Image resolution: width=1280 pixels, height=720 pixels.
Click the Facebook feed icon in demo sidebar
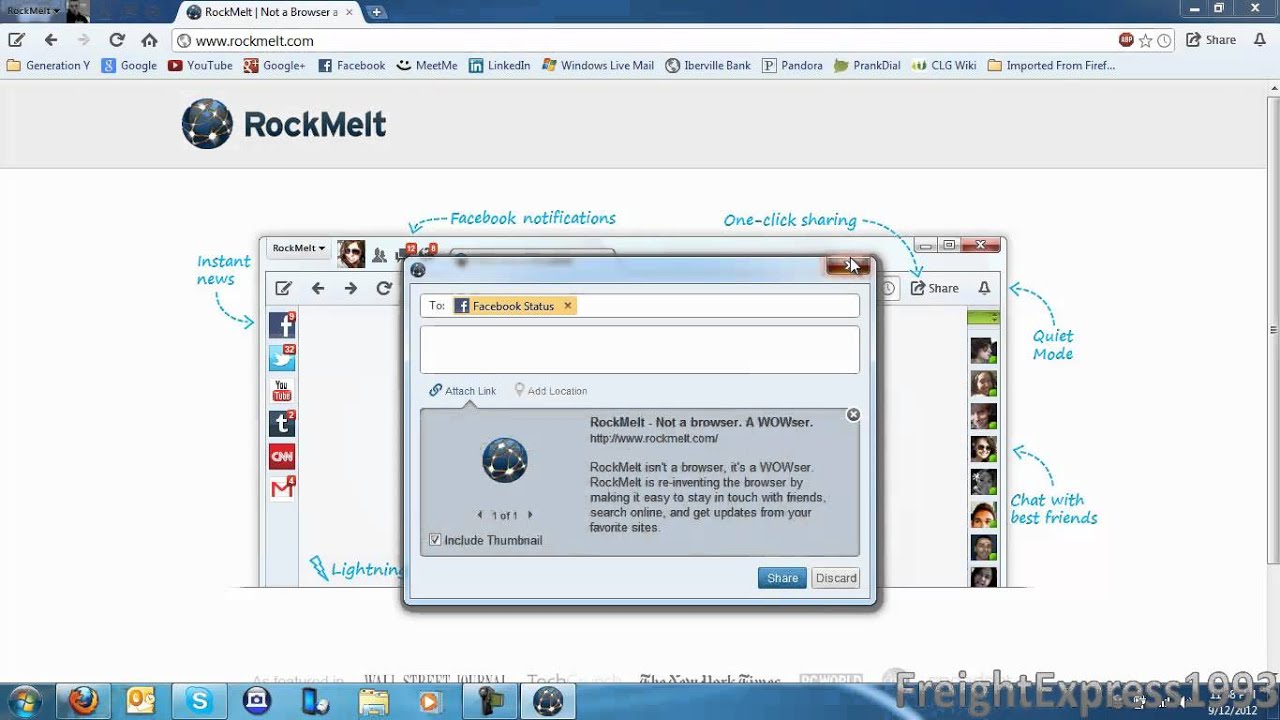click(x=282, y=325)
